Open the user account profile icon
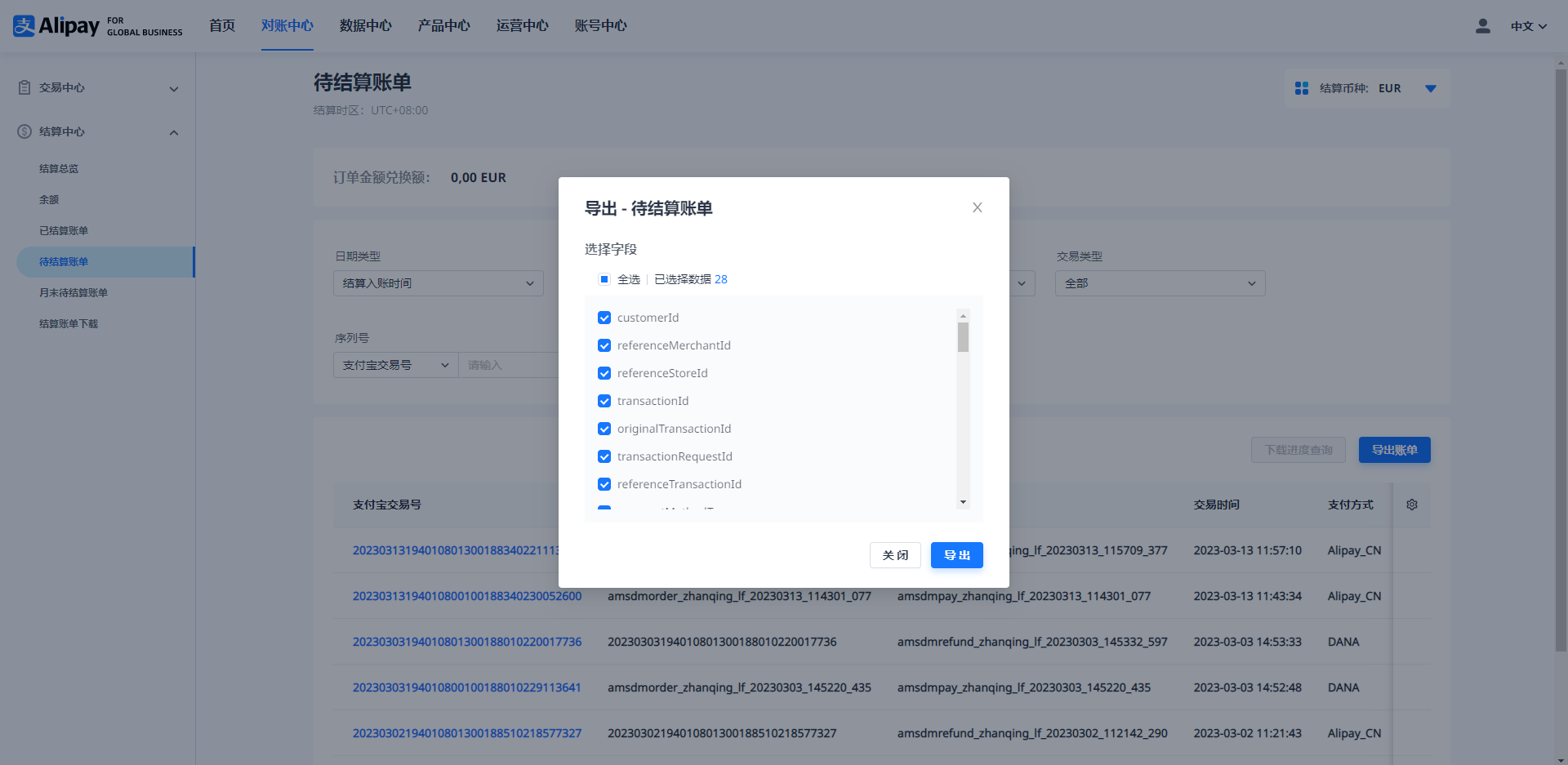 coord(1482,26)
